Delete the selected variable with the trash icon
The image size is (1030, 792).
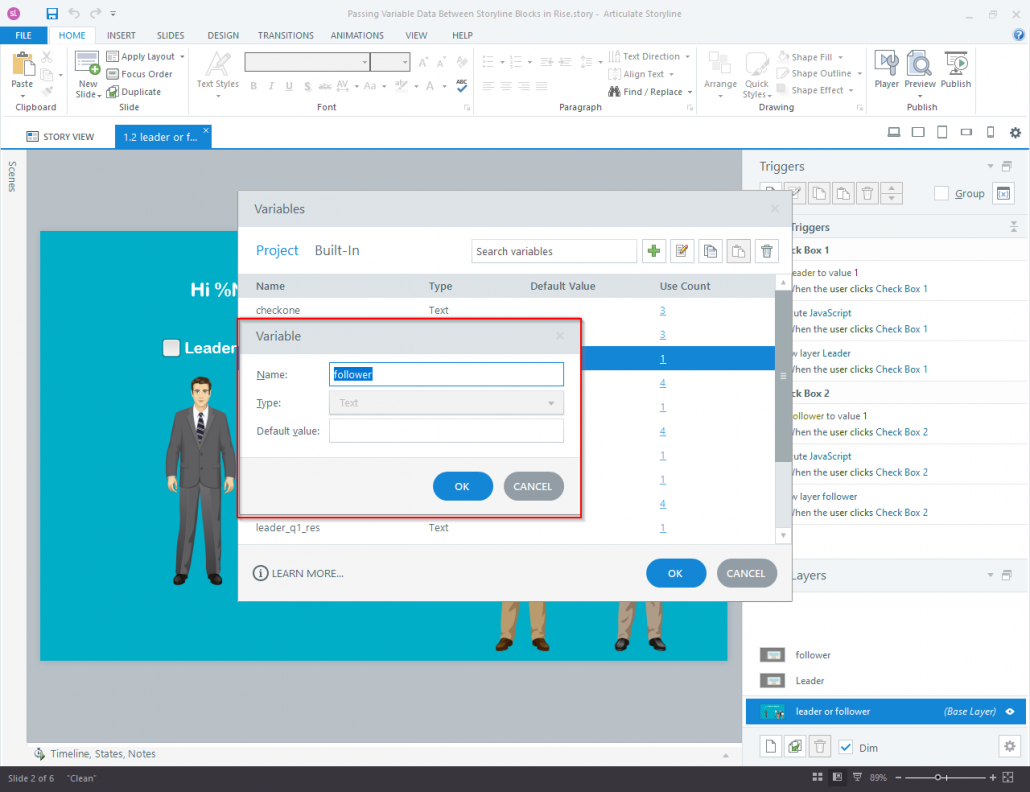(x=766, y=251)
